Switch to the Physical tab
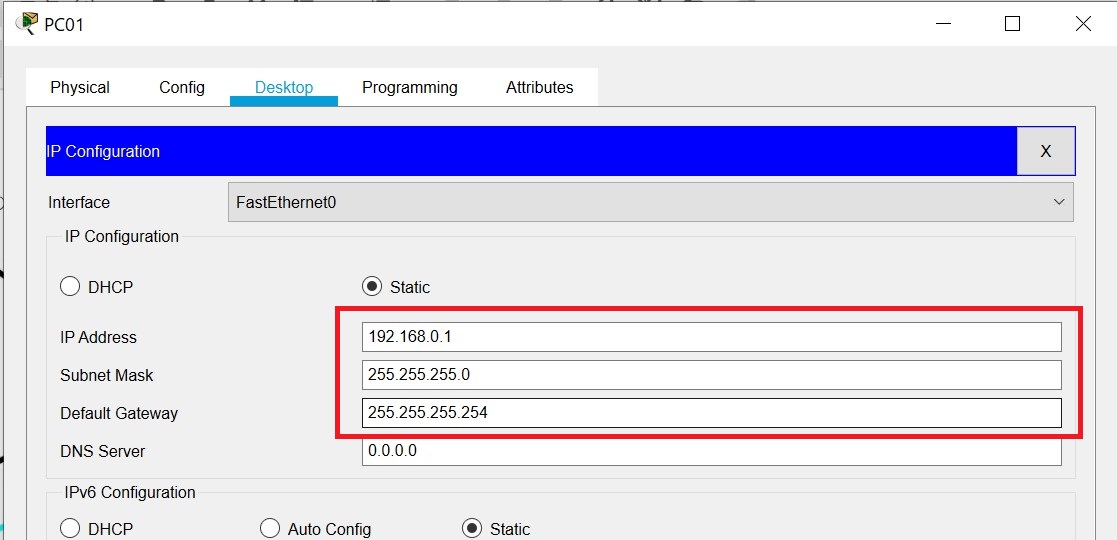This screenshot has height=540, width=1117. click(x=80, y=87)
